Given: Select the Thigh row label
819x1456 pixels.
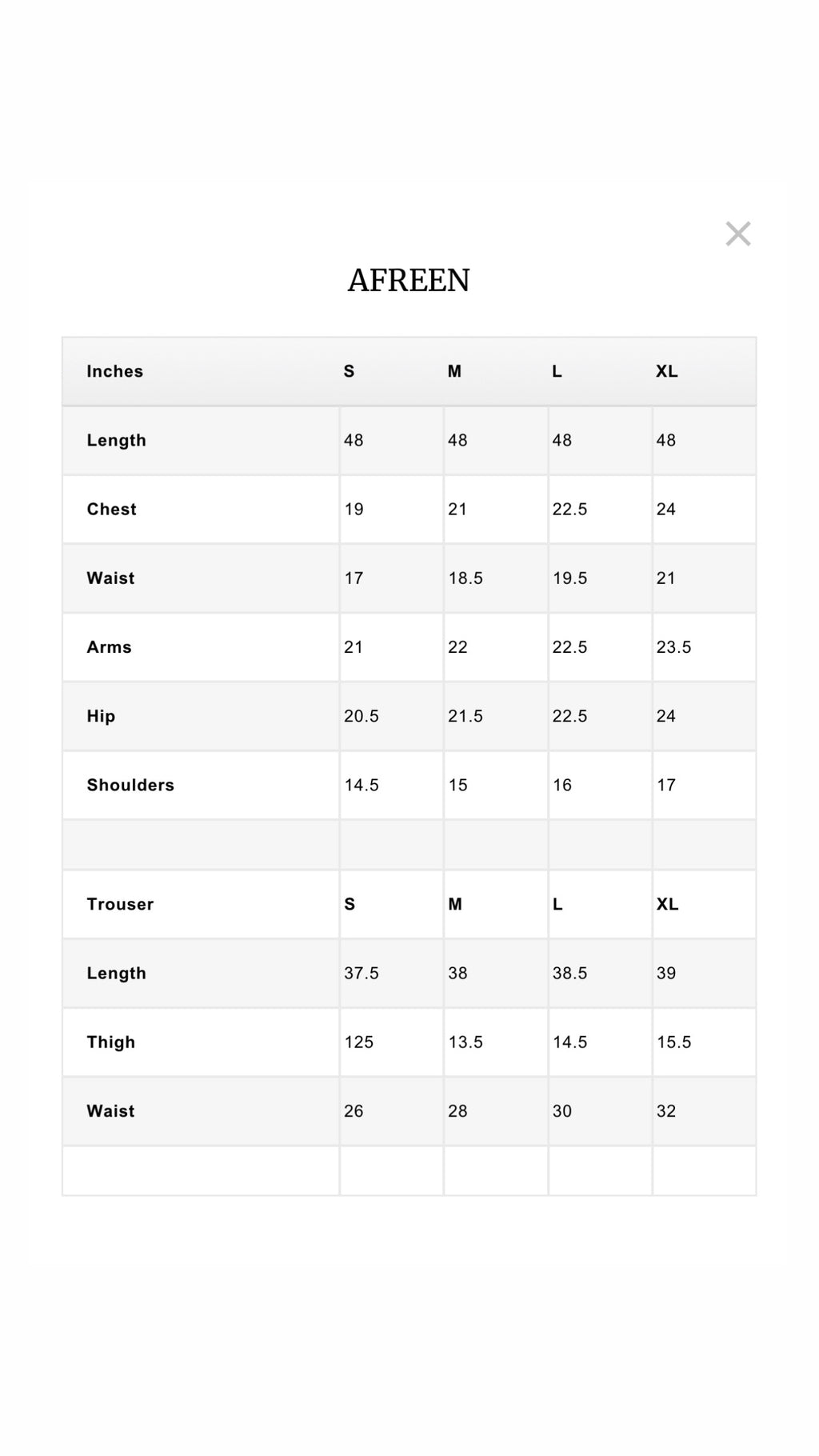Looking at the screenshot, I should [x=111, y=1042].
